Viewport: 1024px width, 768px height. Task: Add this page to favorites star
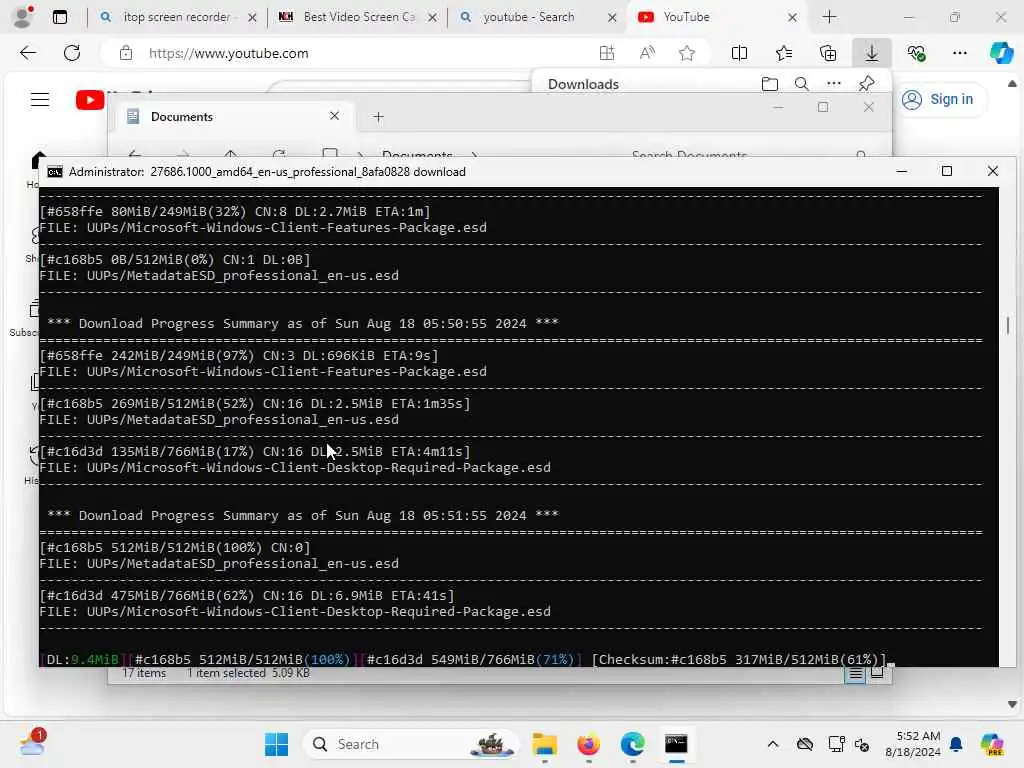point(686,53)
